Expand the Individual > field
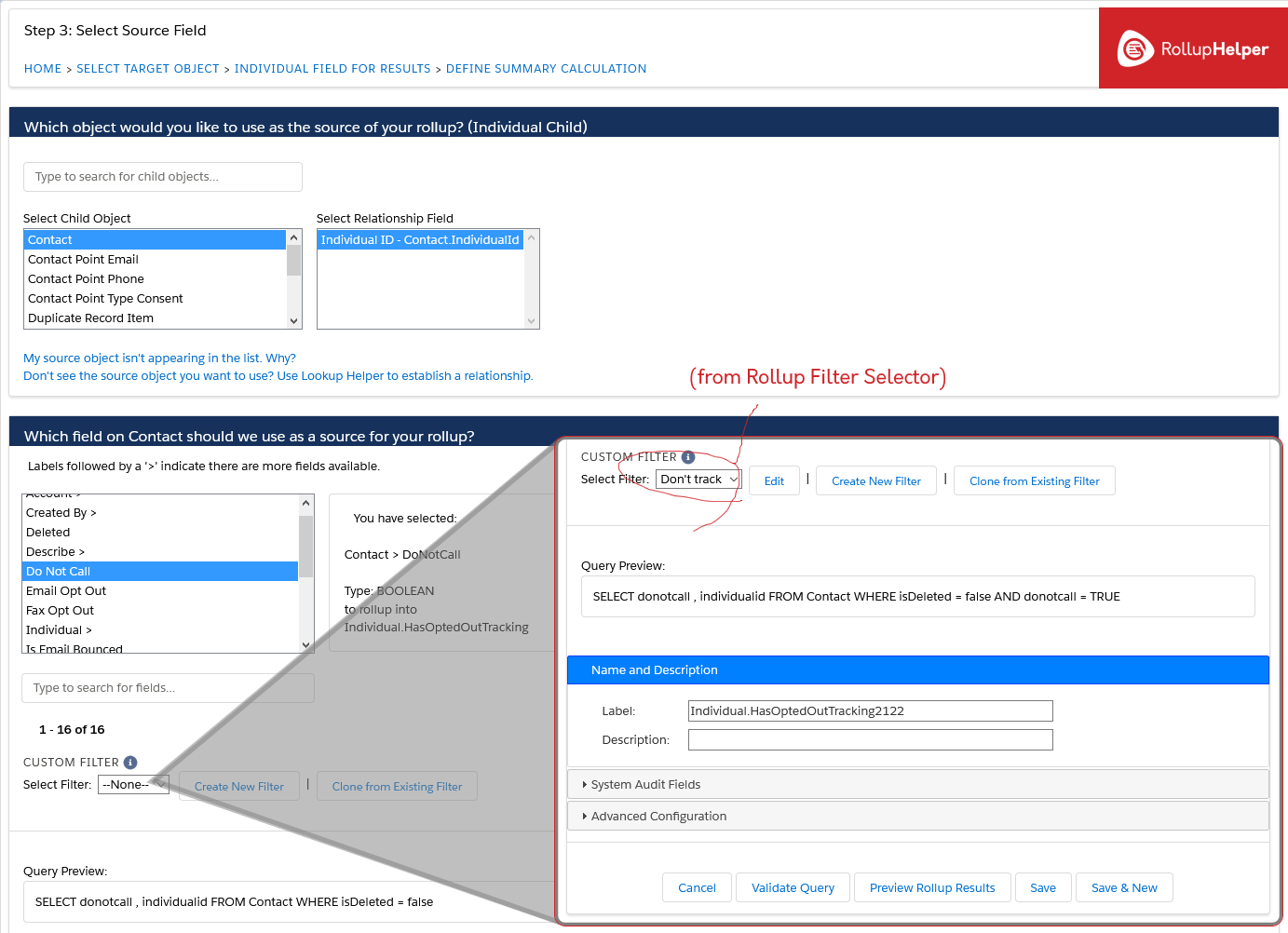Screen dimensions: 1288x933 (160, 630)
